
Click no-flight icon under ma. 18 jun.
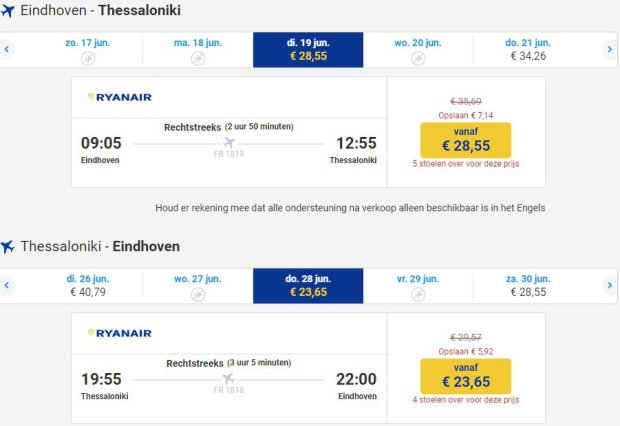pos(198,59)
